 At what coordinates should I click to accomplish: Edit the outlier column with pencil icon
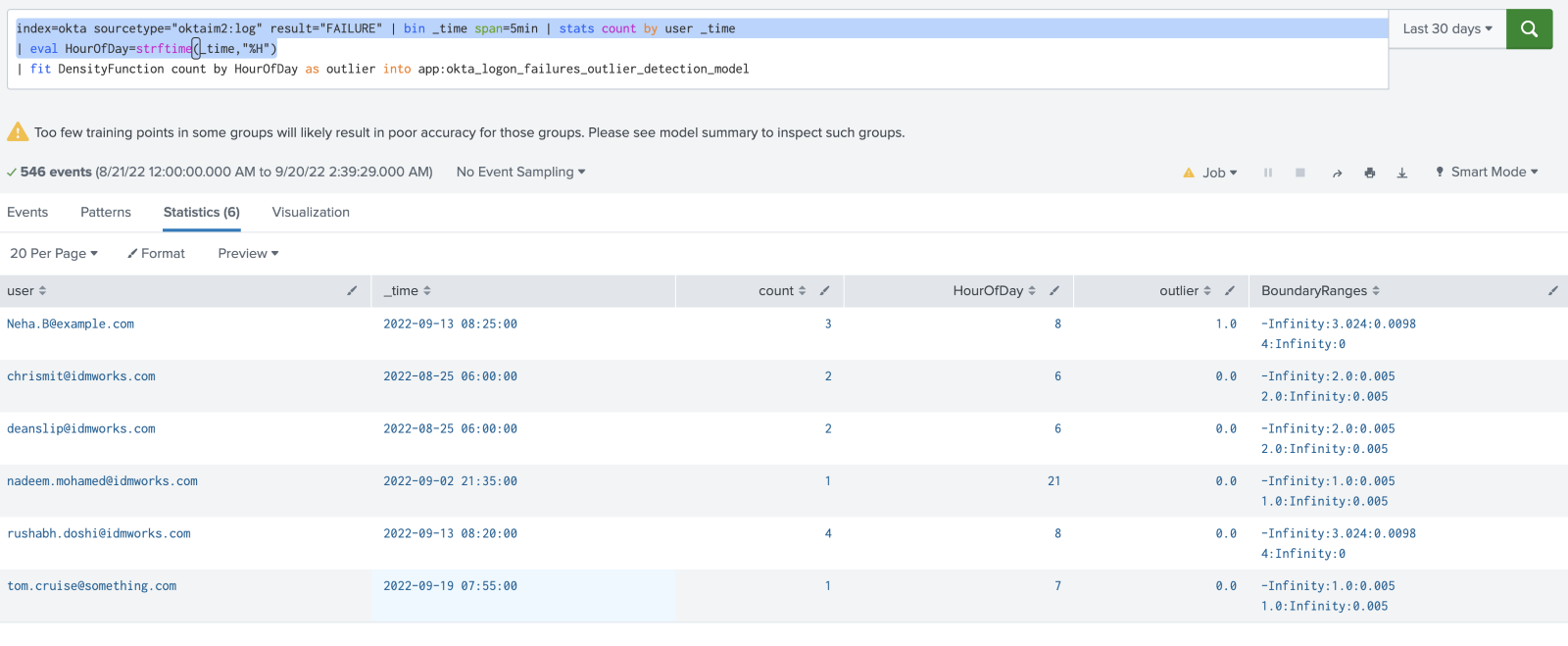pyautogui.click(x=1230, y=291)
